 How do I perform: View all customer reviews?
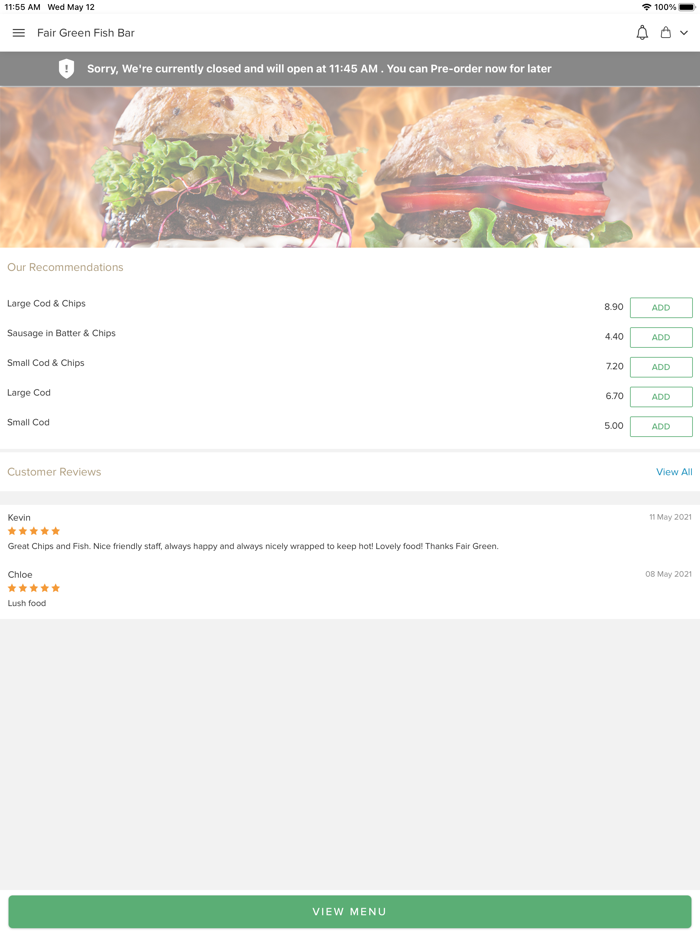pyautogui.click(x=674, y=472)
